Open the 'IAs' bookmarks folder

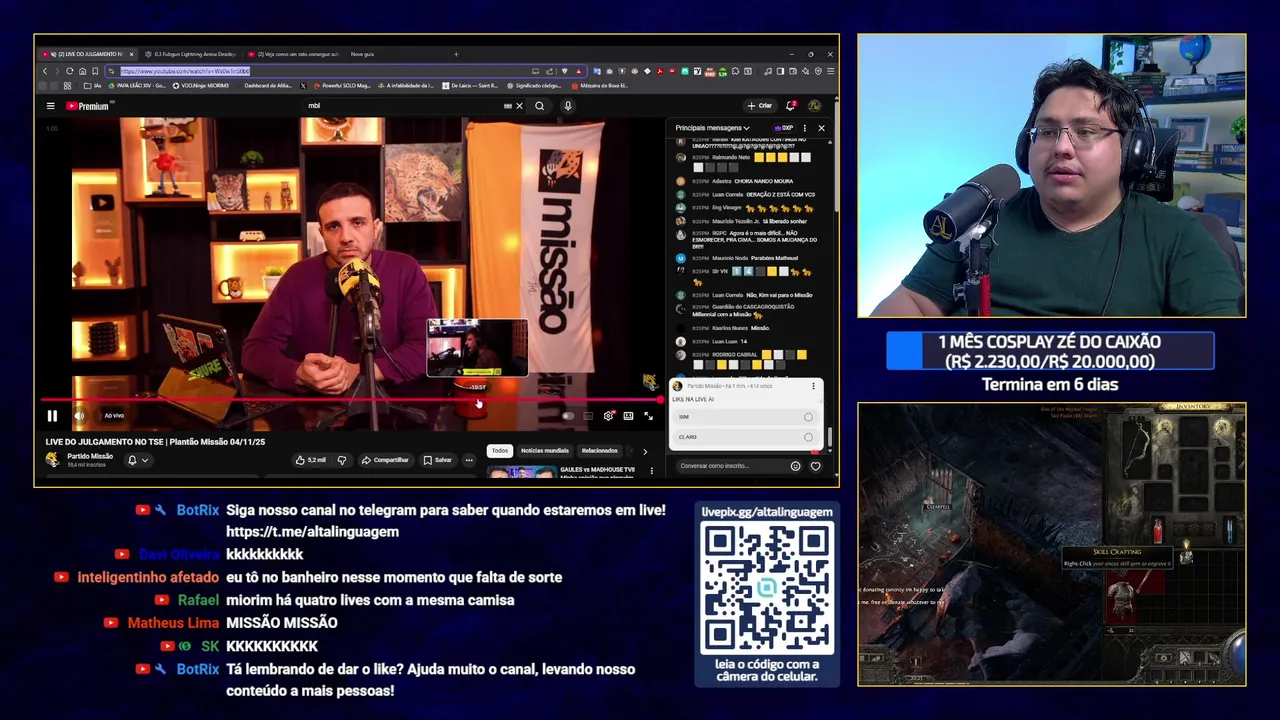coord(94,86)
